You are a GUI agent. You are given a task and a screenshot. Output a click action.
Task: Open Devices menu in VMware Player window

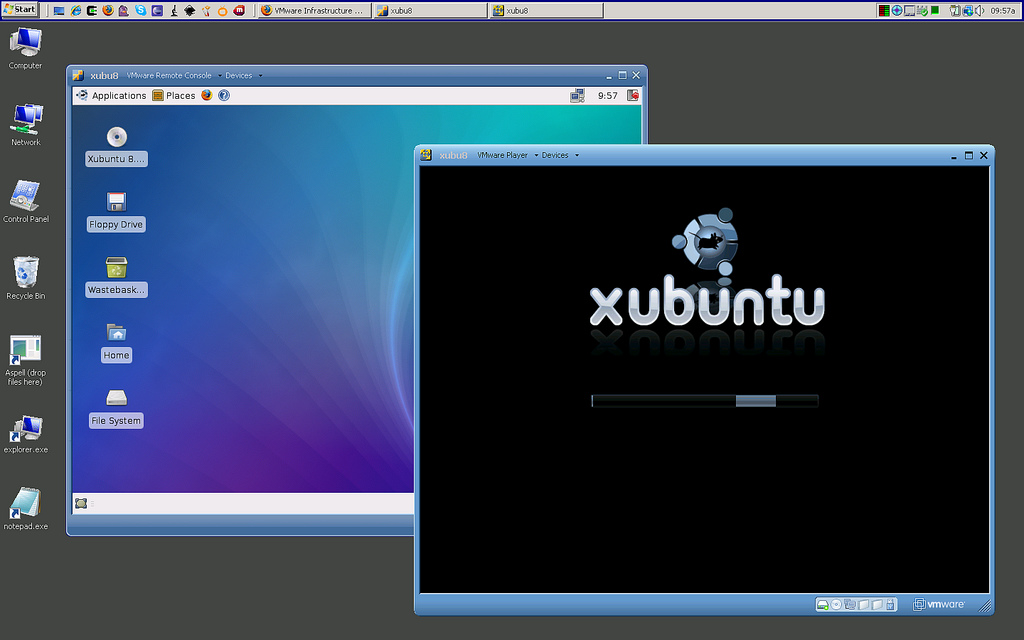tap(560, 155)
